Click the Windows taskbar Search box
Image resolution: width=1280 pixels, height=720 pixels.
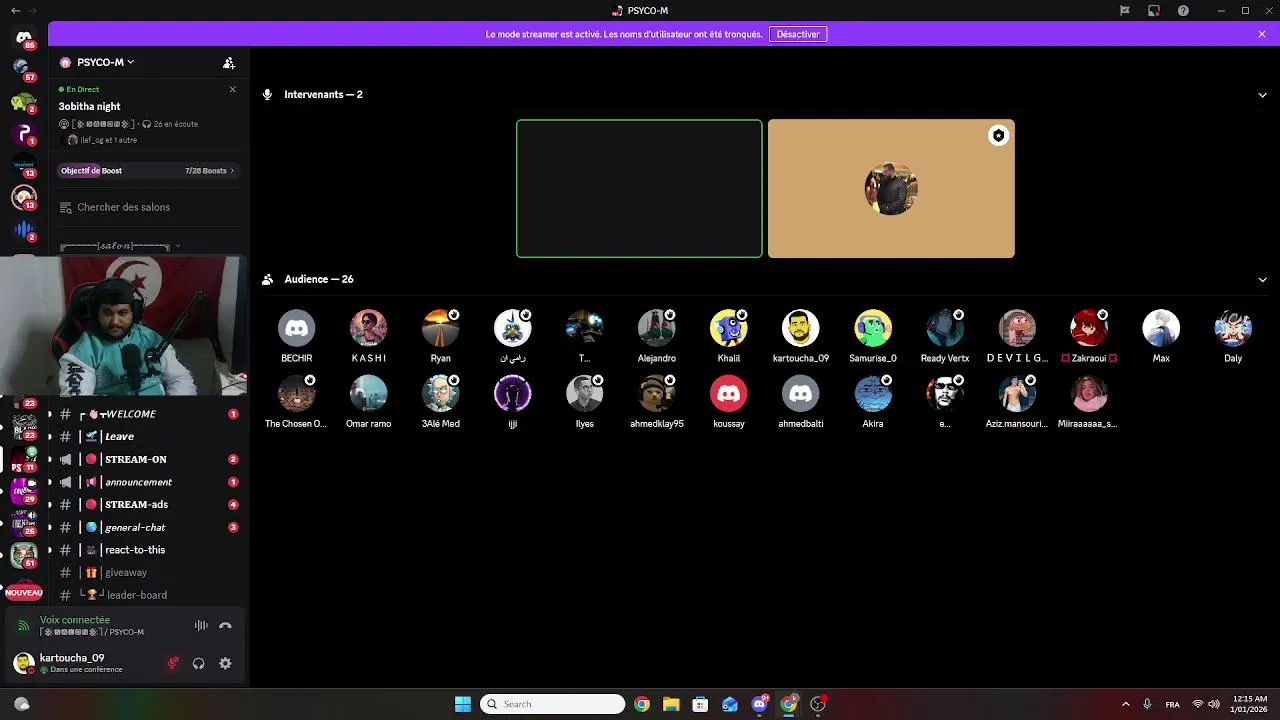[x=553, y=704]
